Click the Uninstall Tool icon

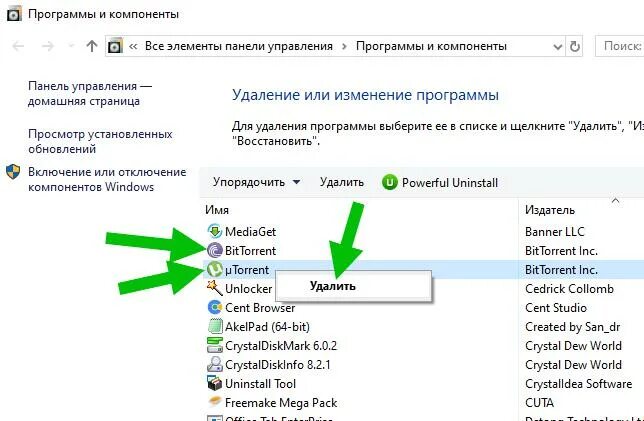[x=215, y=384]
